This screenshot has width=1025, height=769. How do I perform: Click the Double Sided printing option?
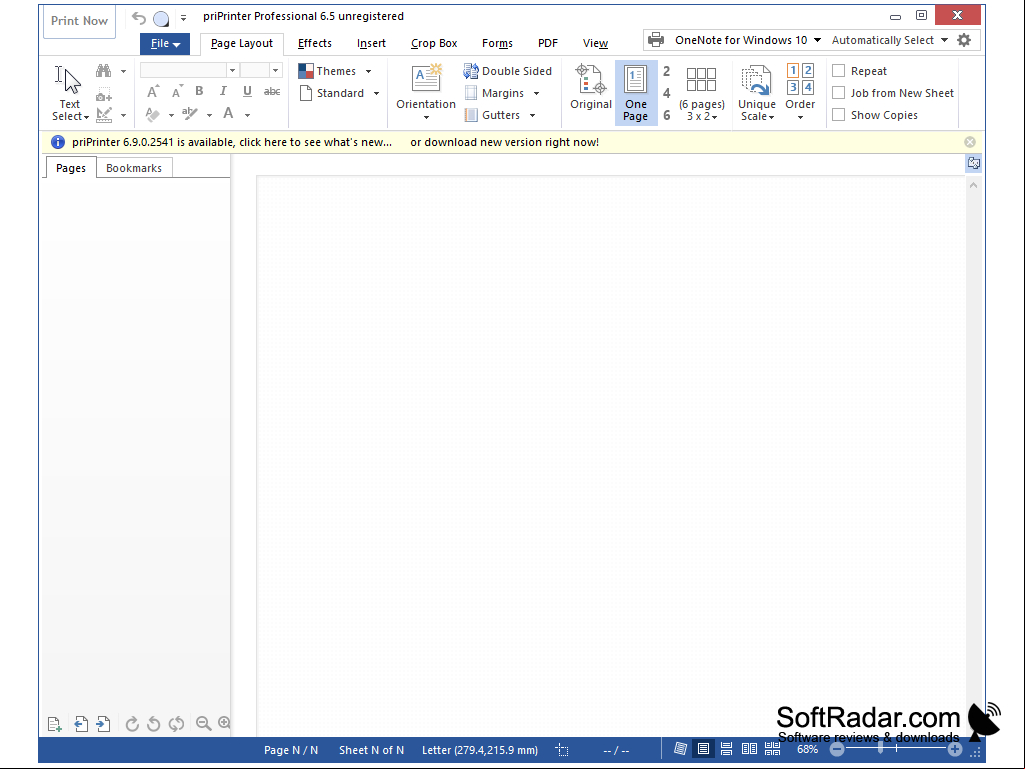pyautogui.click(x=508, y=71)
